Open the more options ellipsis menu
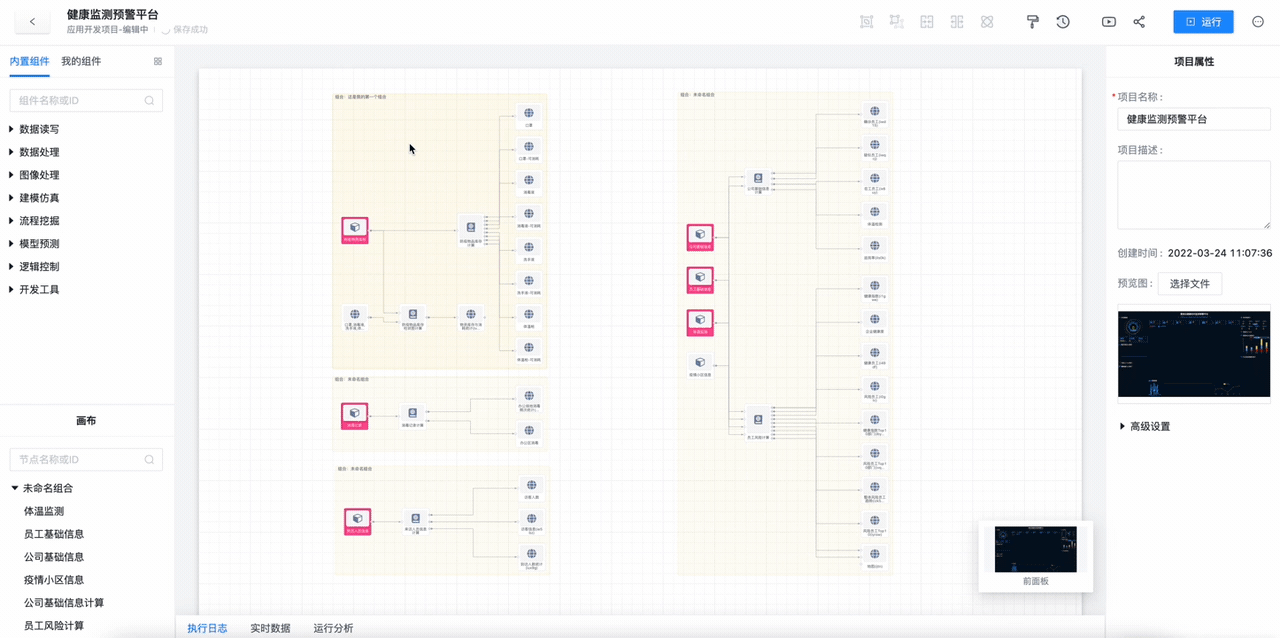Screen dimensions: 1280x638 tap(1258, 22)
